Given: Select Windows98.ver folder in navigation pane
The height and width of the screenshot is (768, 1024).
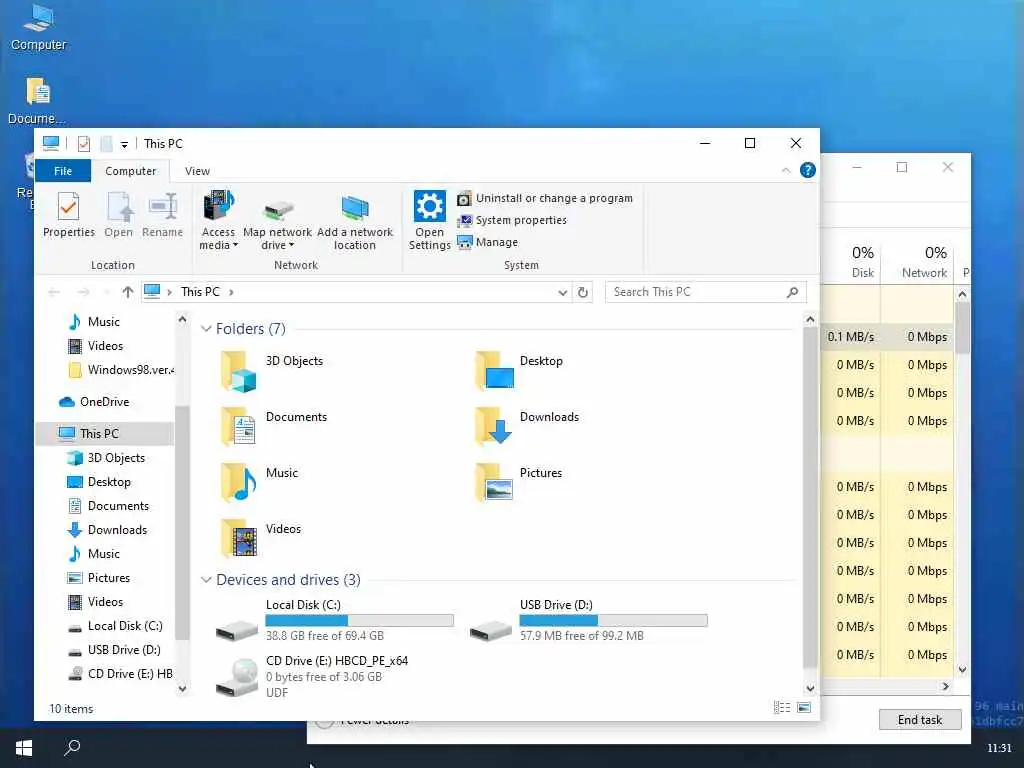Looking at the screenshot, I should (121, 370).
